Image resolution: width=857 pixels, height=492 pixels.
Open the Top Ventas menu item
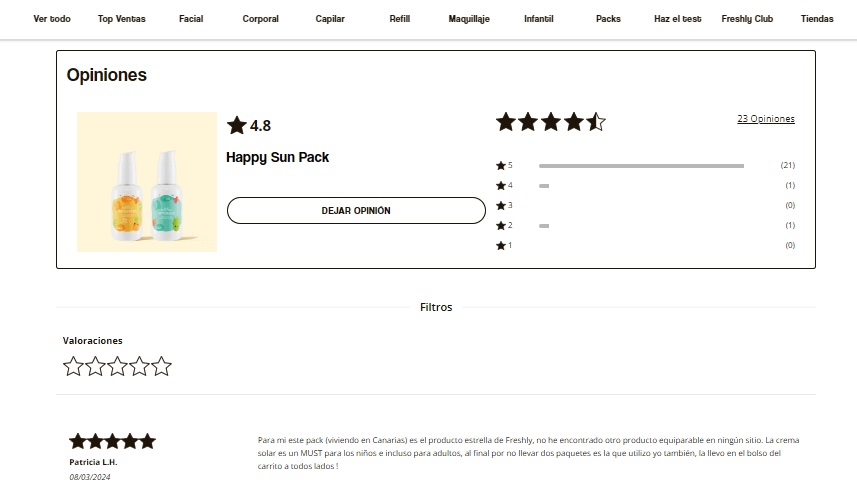121,19
